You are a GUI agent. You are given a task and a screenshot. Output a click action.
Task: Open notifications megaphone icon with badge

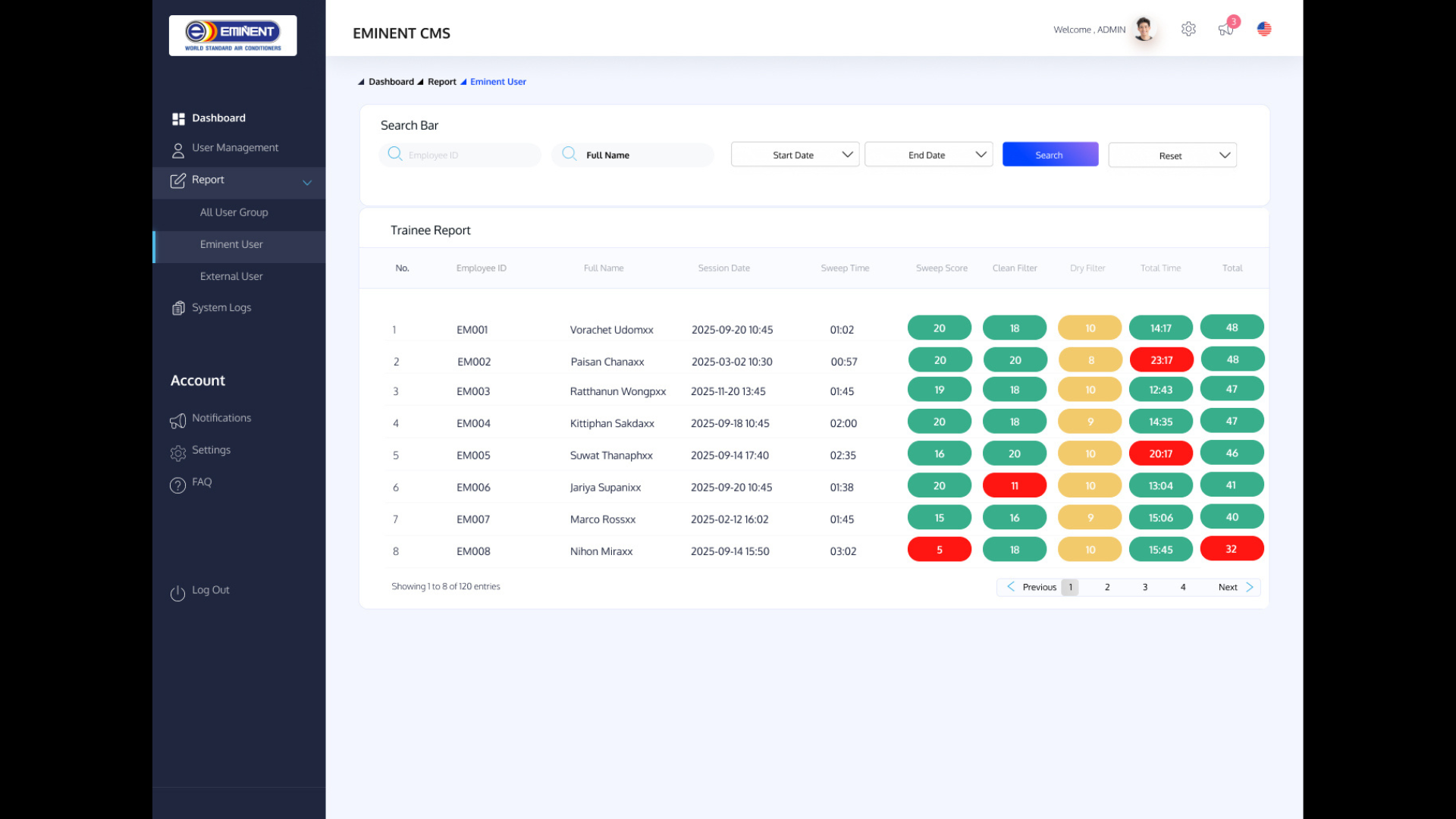click(x=1226, y=28)
